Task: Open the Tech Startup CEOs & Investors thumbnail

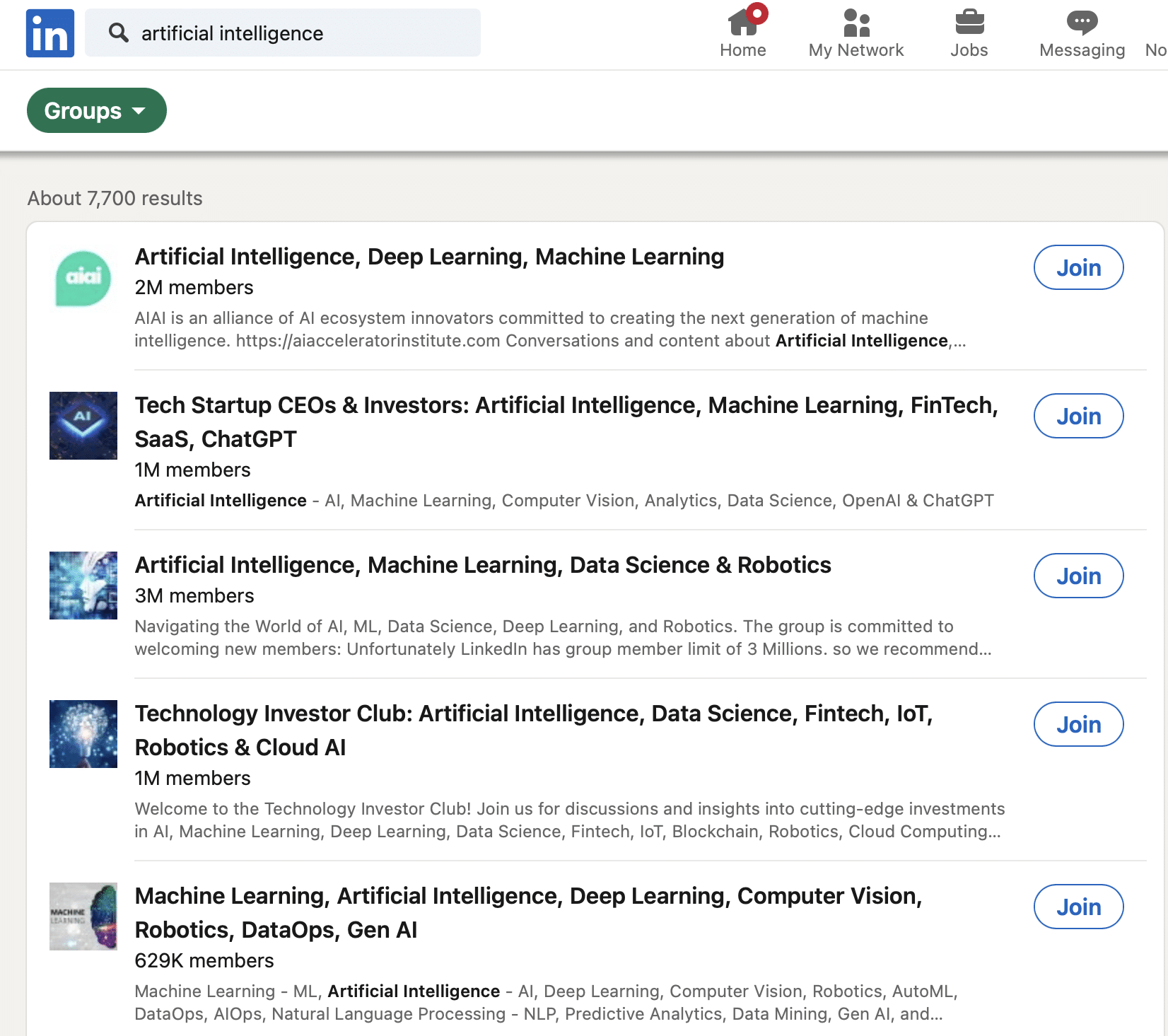Action: 83,426
